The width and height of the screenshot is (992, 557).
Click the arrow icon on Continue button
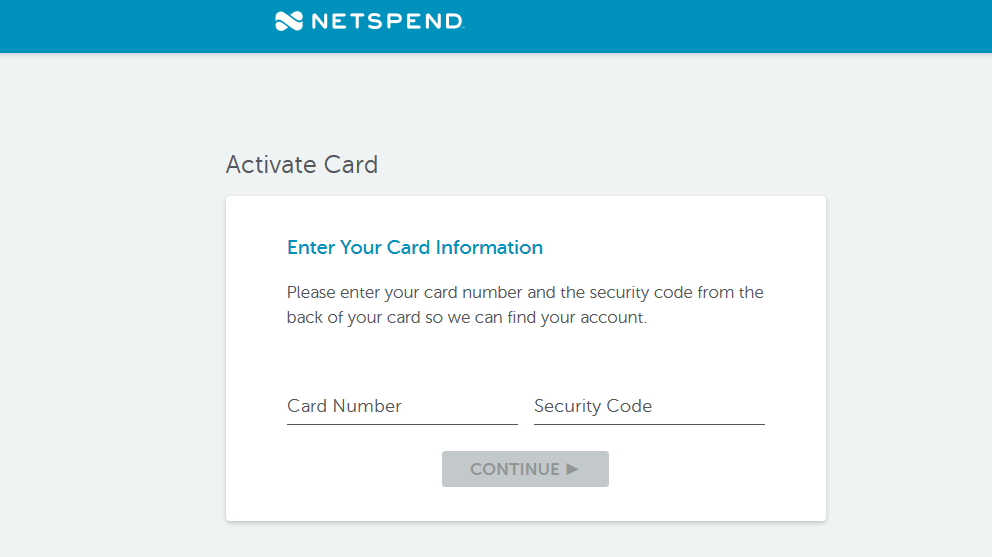click(573, 469)
